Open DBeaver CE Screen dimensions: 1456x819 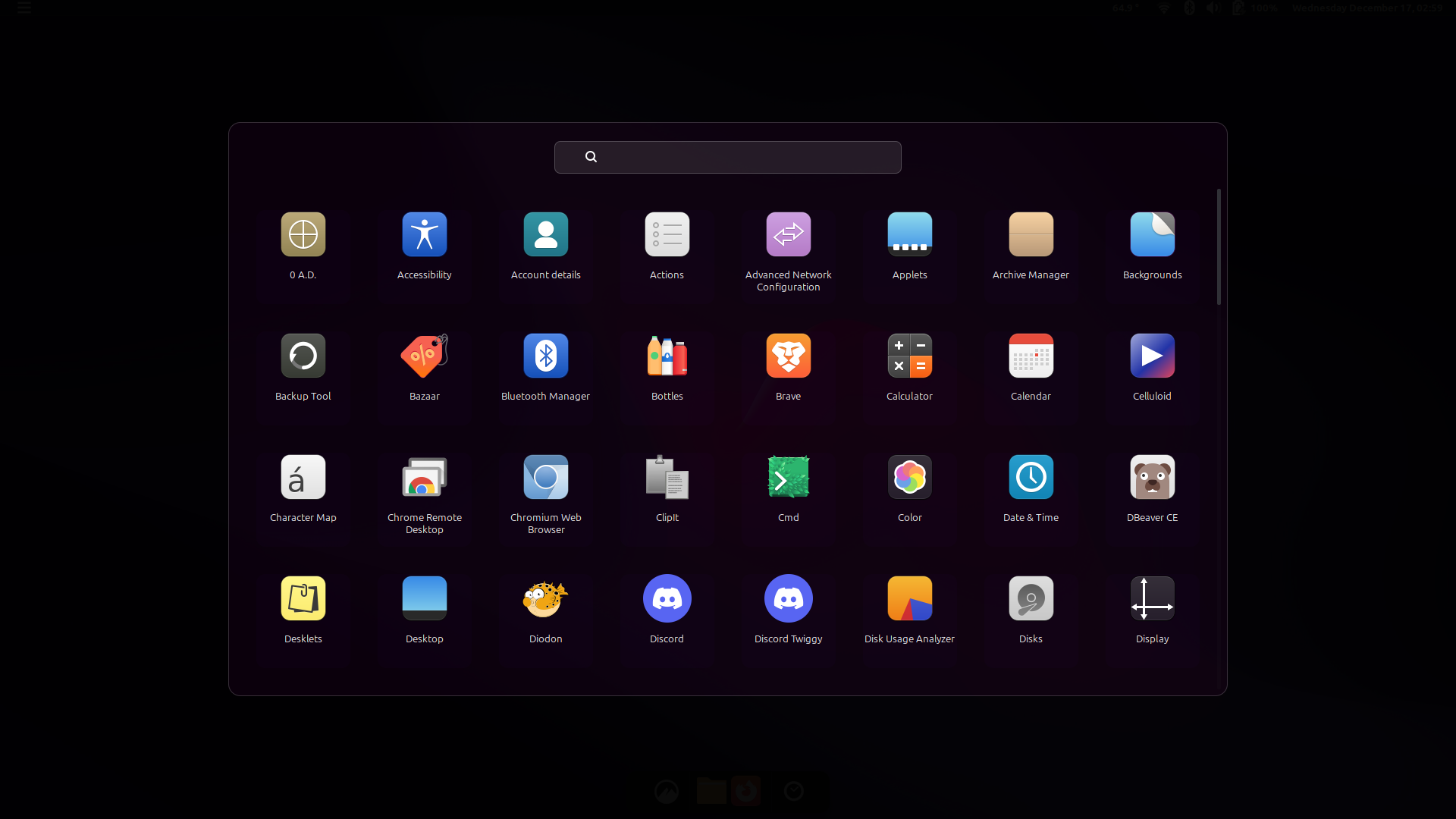pos(1152,478)
